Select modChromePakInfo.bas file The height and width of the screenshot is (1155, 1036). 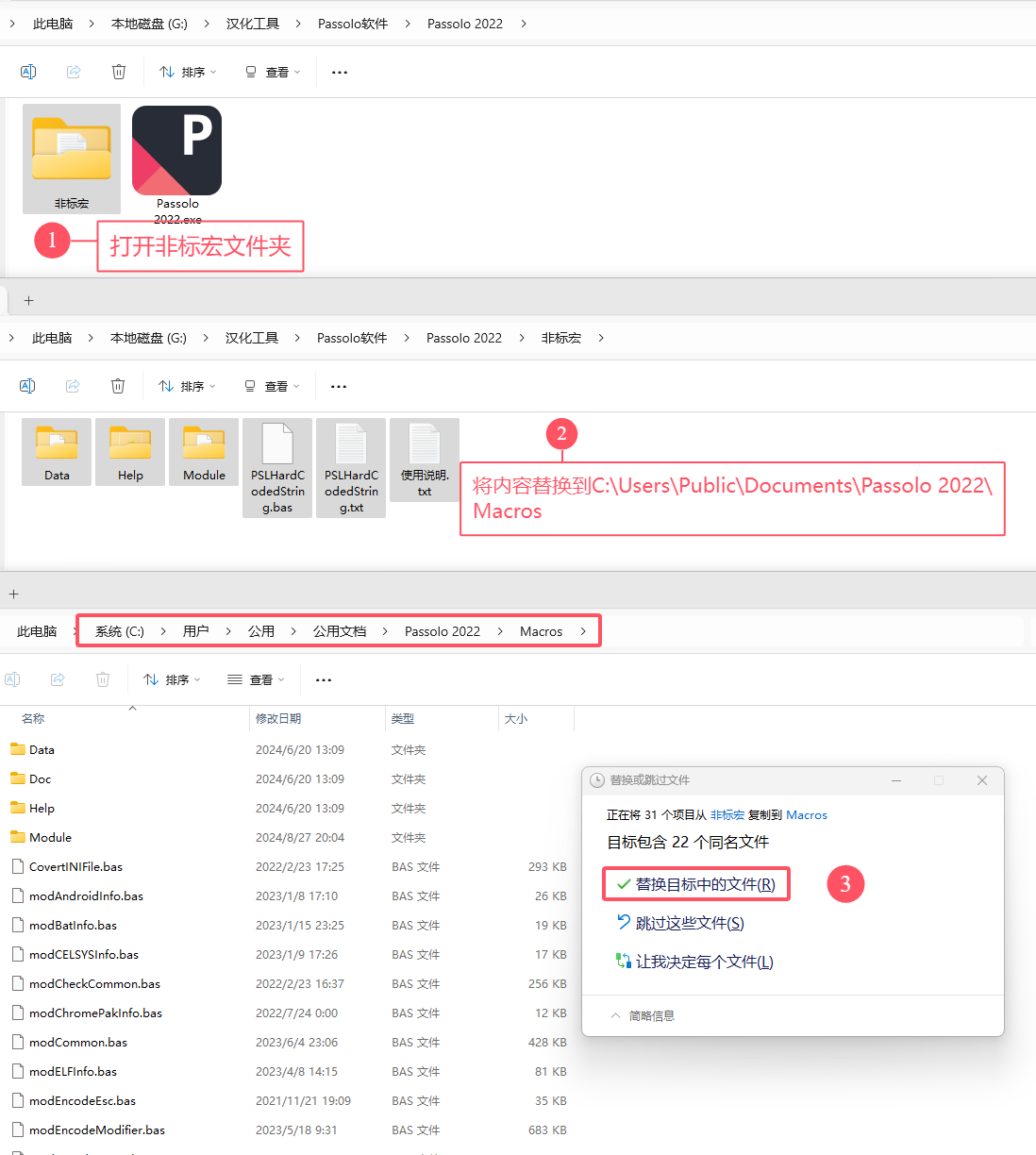[x=289, y=1013]
